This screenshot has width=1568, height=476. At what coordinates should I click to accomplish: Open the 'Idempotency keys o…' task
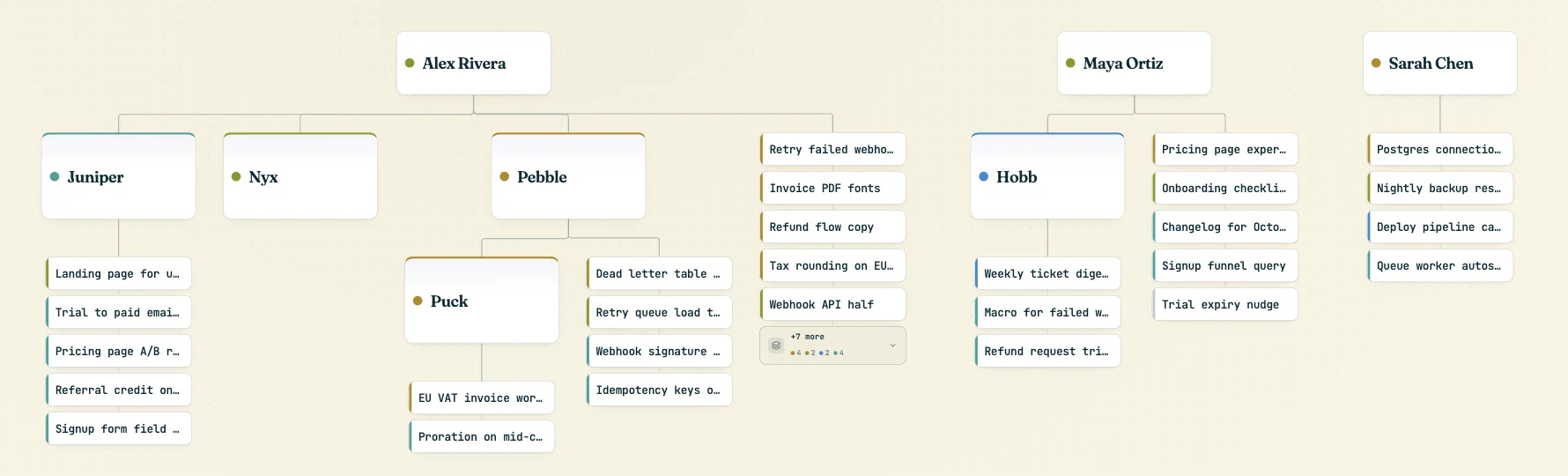(x=659, y=390)
